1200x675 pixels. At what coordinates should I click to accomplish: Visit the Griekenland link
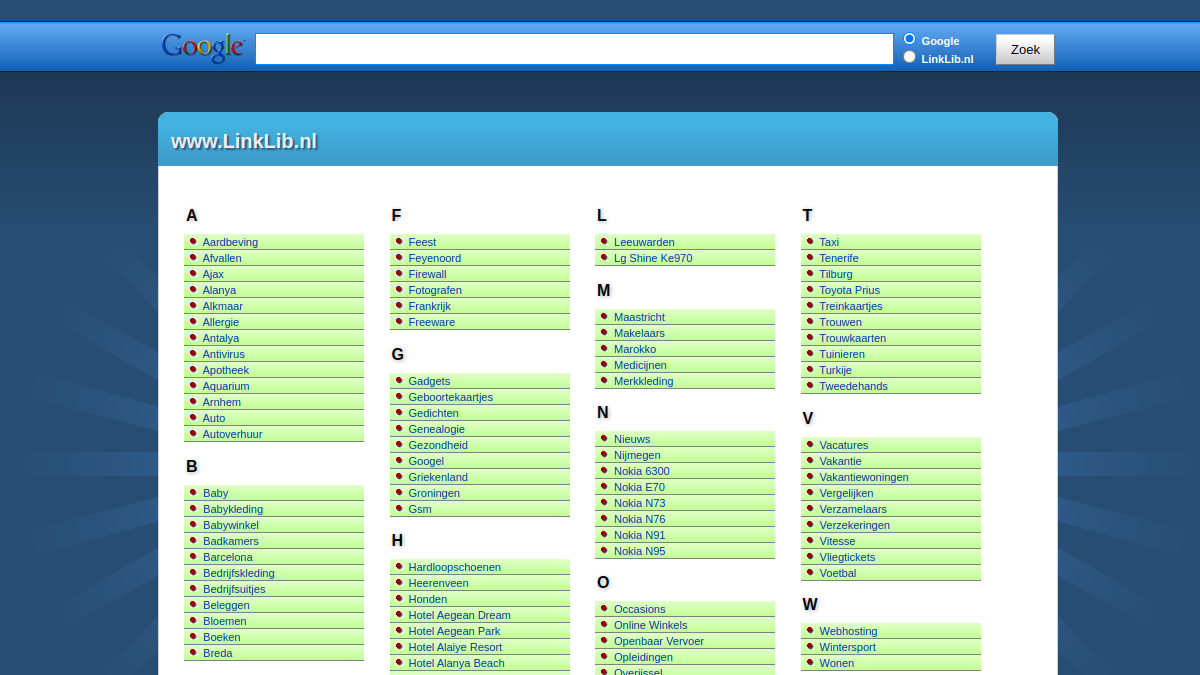(438, 477)
